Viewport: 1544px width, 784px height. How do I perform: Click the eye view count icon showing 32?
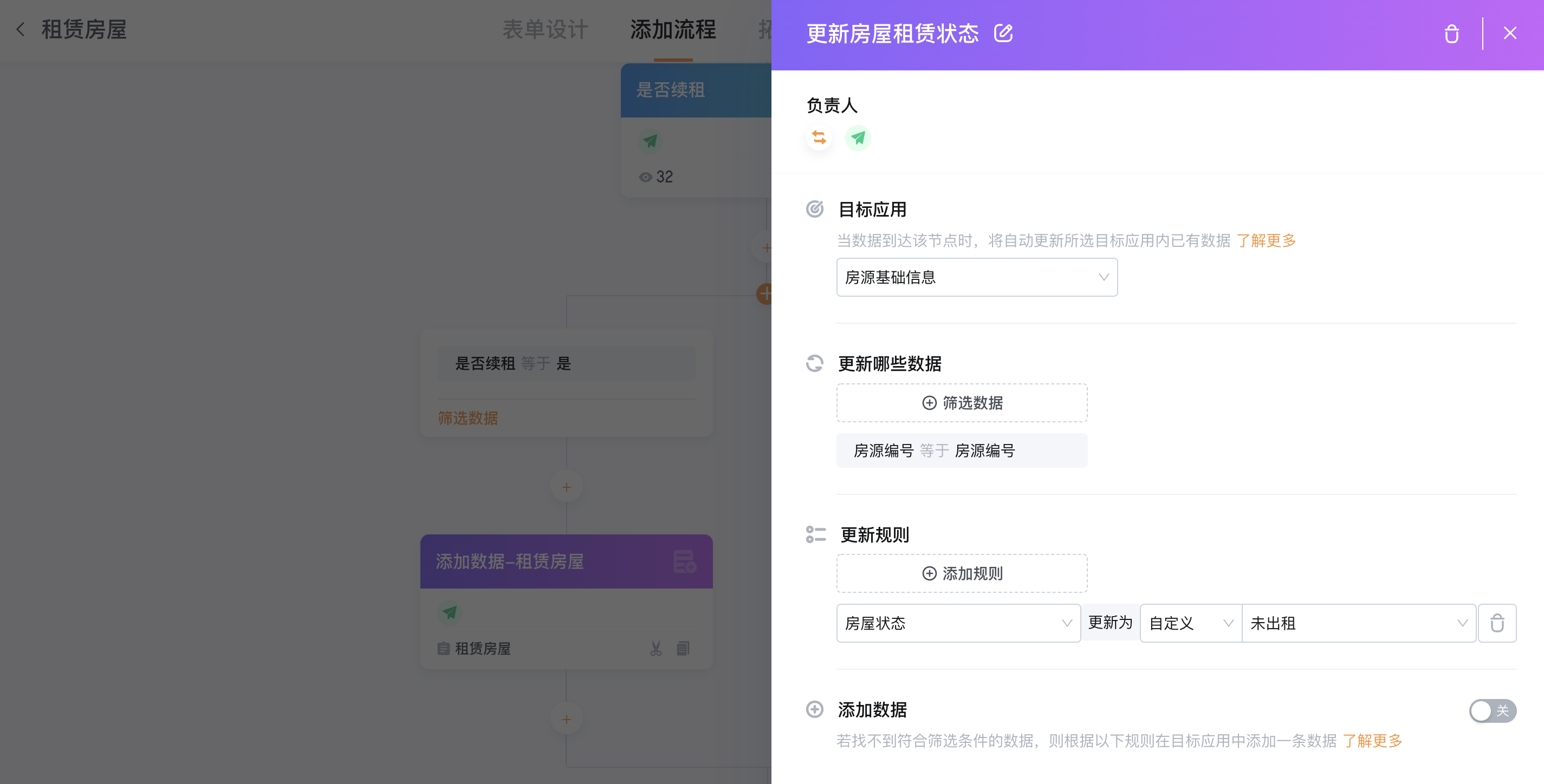(645, 177)
